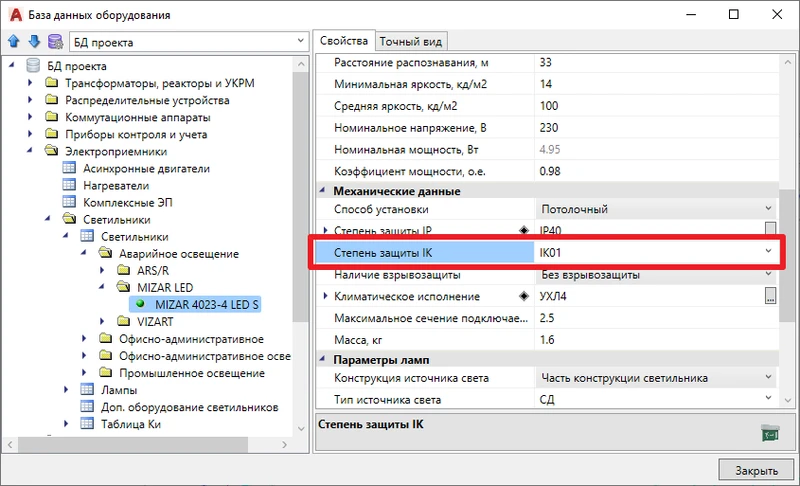The height and width of the screenshot is (486, 800).
Task: Expand the Трансформаторы, реакторы и УКРМ folder
Action: pos(30,83)
